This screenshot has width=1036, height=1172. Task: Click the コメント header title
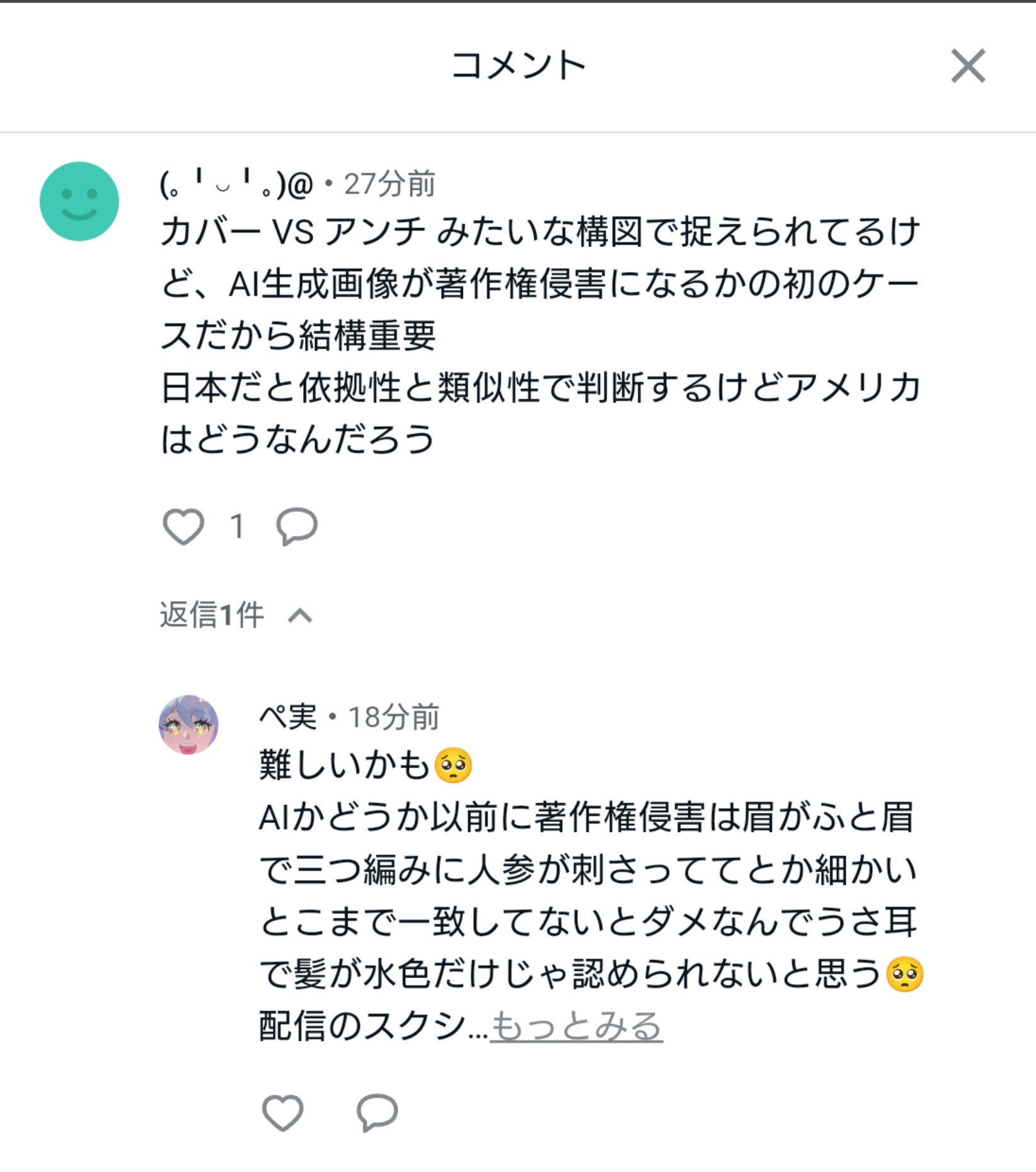coord(518,66)
